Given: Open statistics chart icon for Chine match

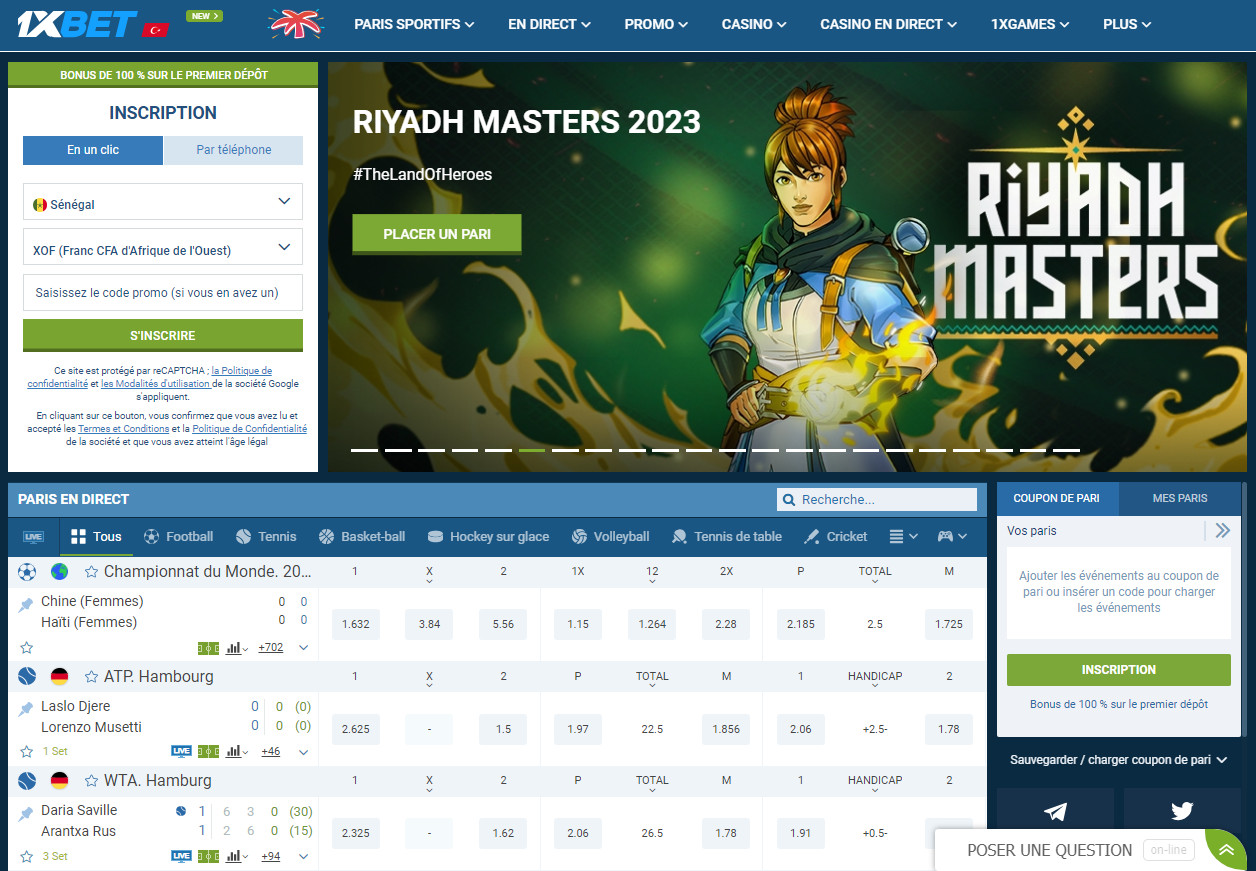Looking at the screenshot, I should tap(237, 648).
